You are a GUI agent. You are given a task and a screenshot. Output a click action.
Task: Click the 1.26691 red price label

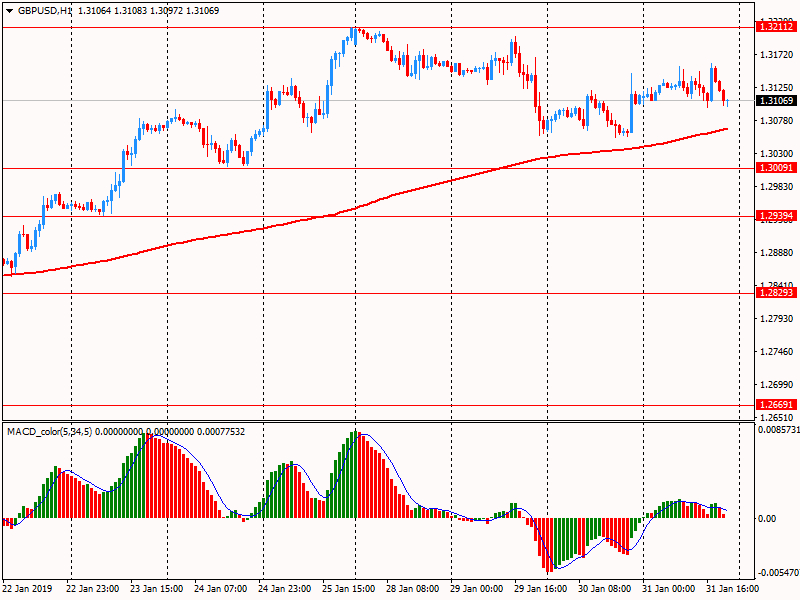(774, 406)
